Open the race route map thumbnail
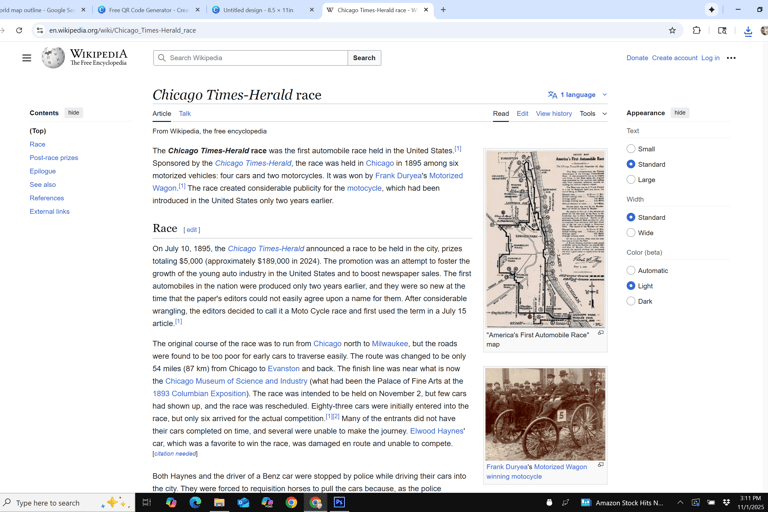Screen dimensions: 768x512 pos(545,239)
